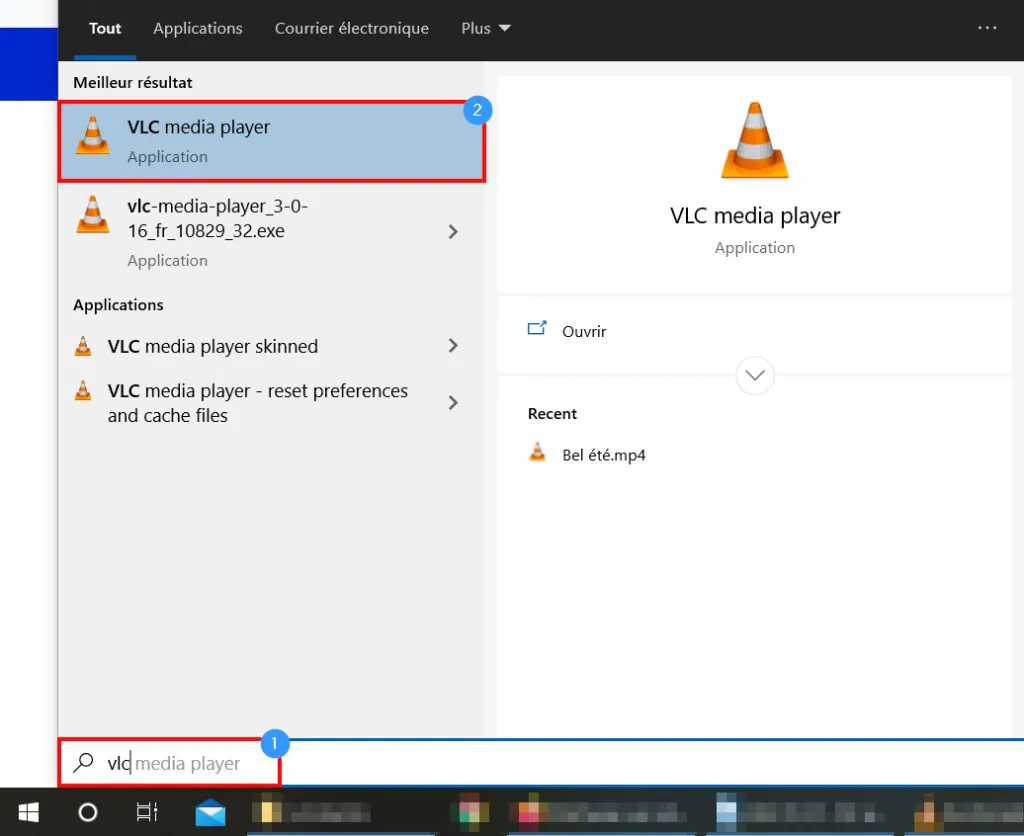Expand options for the vlc .exe installer
This screenshot has height=836, width=1024.
pos(453,232)
